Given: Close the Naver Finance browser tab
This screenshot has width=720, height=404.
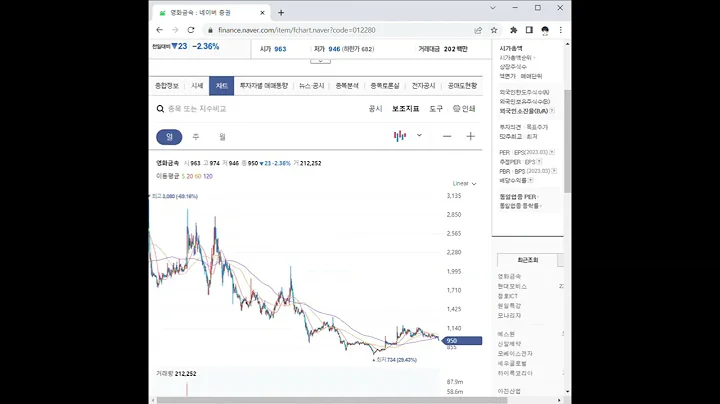Looking at the screenshot, I should click(262, 13).
